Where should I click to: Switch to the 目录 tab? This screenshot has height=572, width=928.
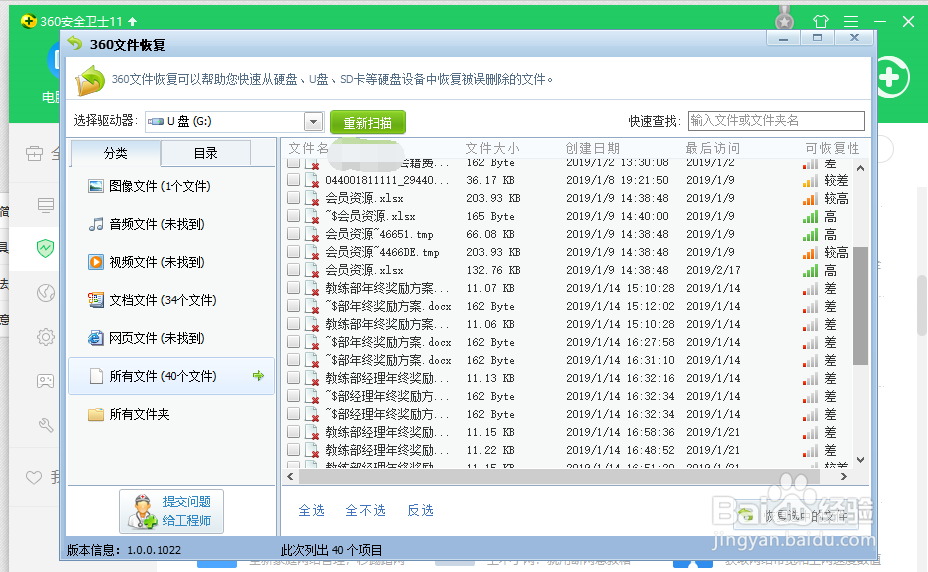(x=205, y=153)
